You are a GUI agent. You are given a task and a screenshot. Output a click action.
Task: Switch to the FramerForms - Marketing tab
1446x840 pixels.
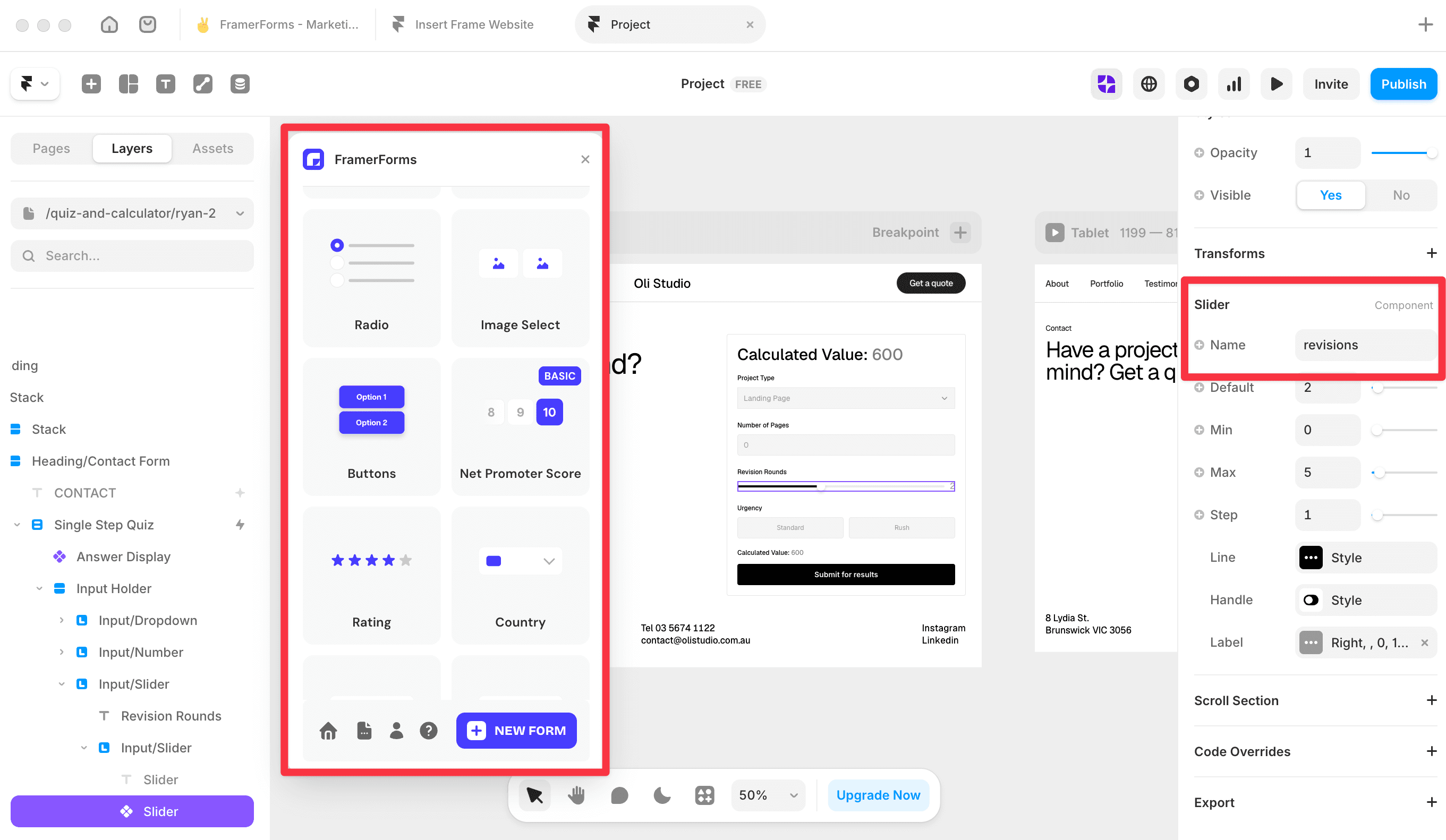(278, 24)
